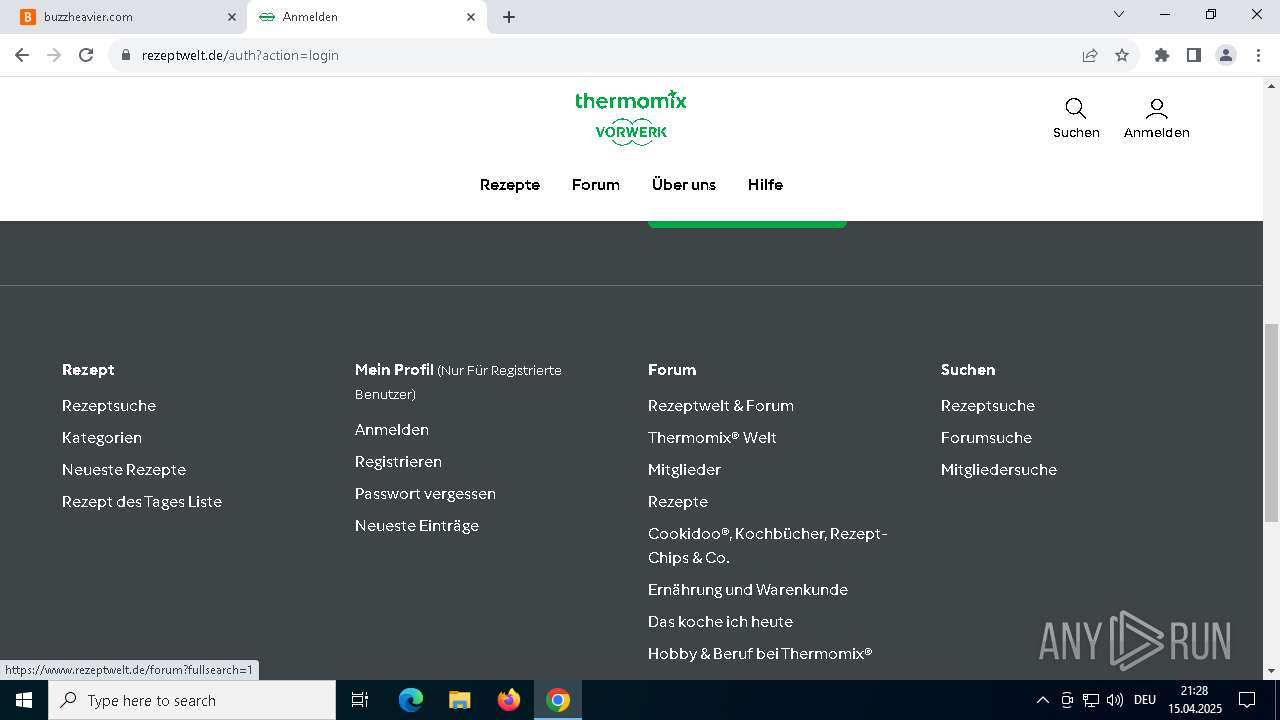Viewport: 1280px width, 720px height.
Task: Open Cookidoo®, Kochbücher, Rezept-Chips link
Action: 768,546
